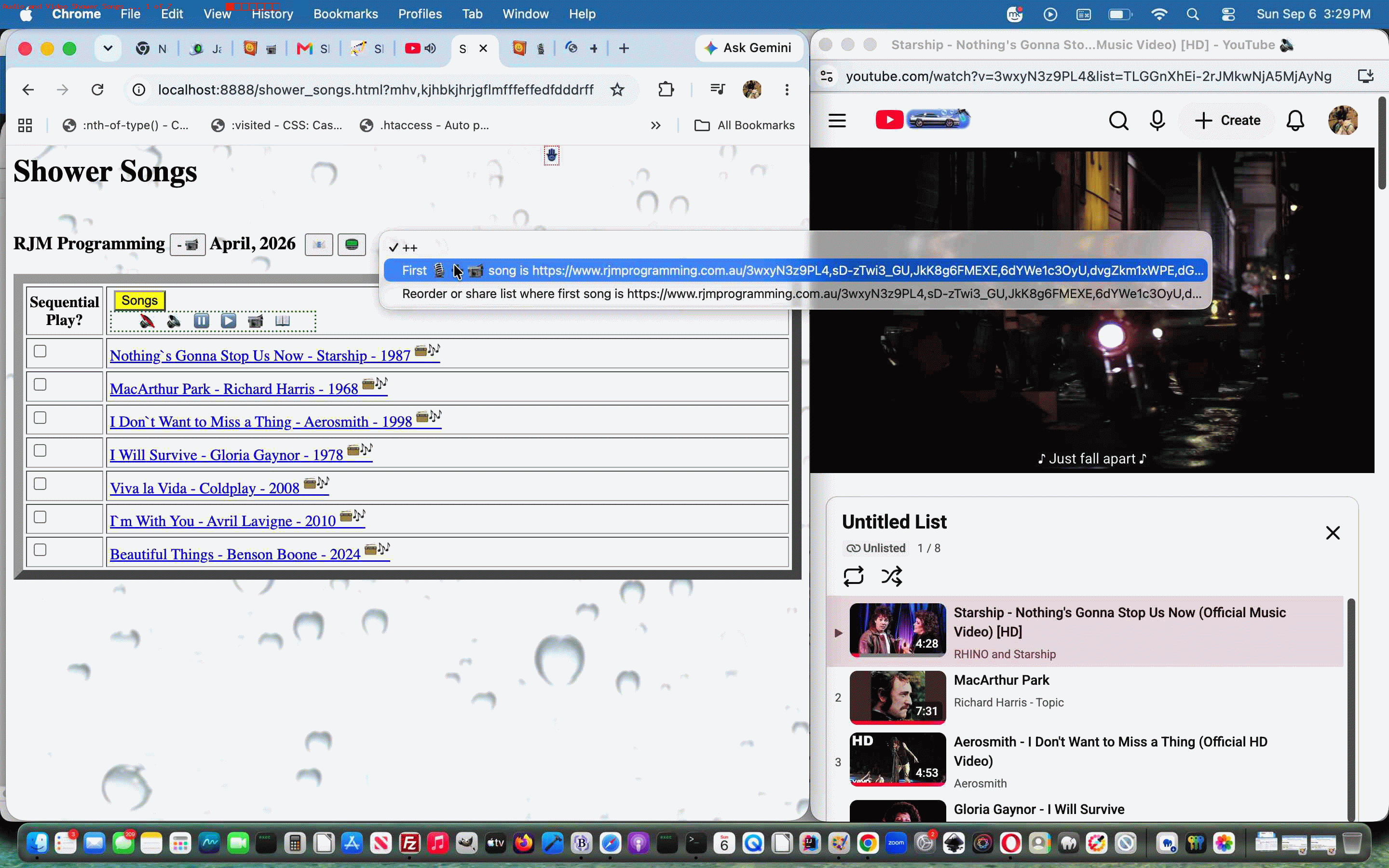
Task: Choose the 'First ... song is' dropdown option
Action: click(795, 271)
